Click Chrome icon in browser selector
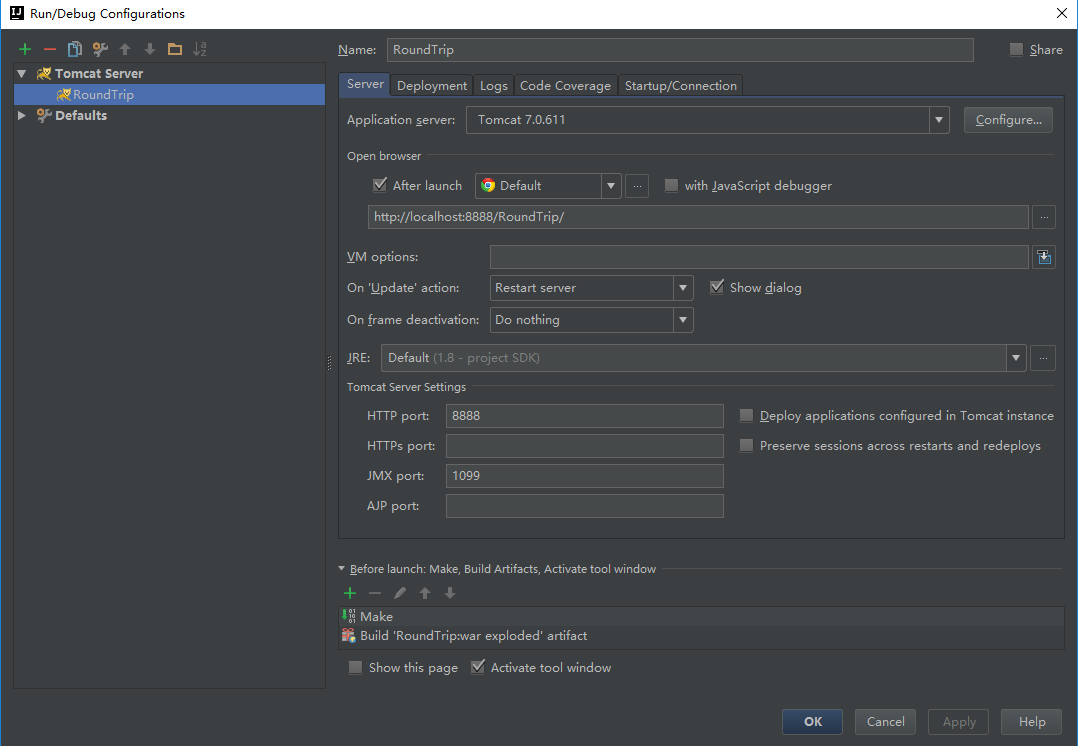The width and height of the screenshot is (1078, 746). (488, 186)
